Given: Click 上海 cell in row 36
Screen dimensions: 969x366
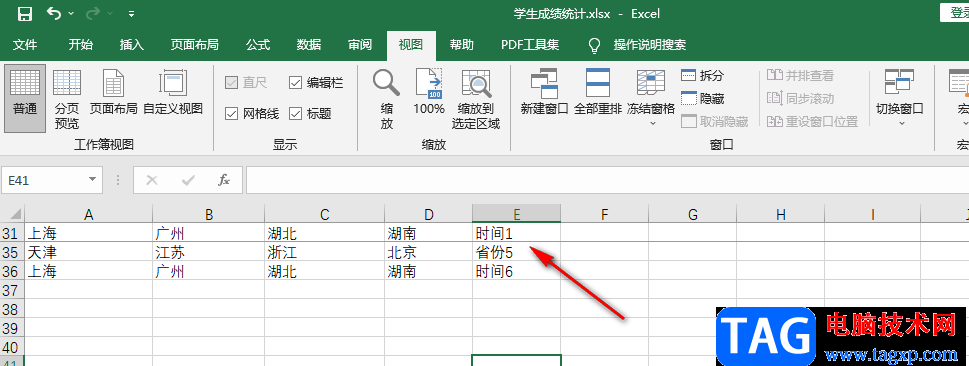Looking at the screenshot, I should pyautogui.click(x=88, y=271).
